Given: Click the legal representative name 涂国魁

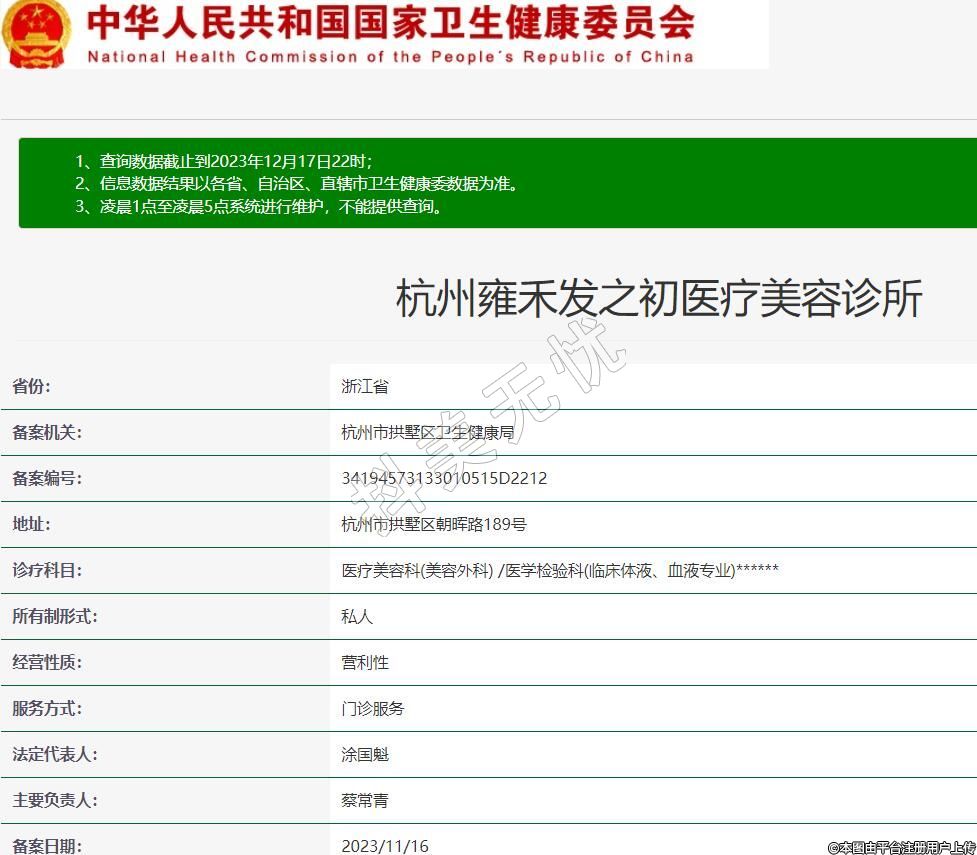Looking at the screenshot, I should [x=364, y=754].
